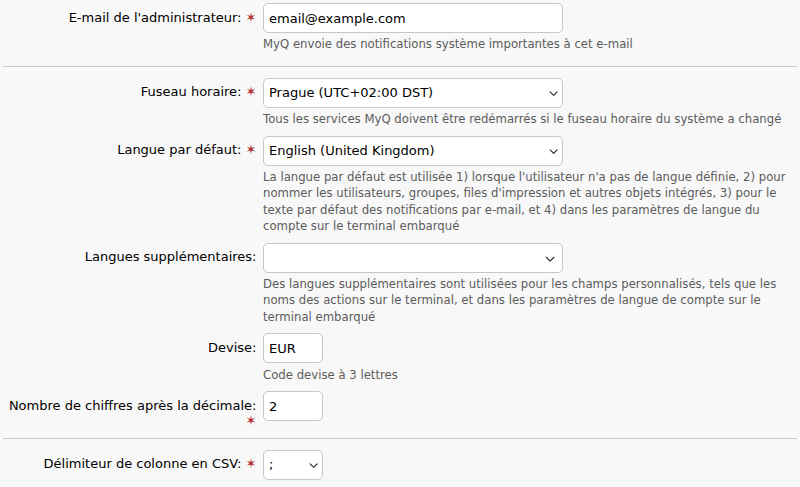Click the 'Tous les services MyQ' help text
Image resolution: width=800 pixels, height=487 pixels.
[522, 119]
